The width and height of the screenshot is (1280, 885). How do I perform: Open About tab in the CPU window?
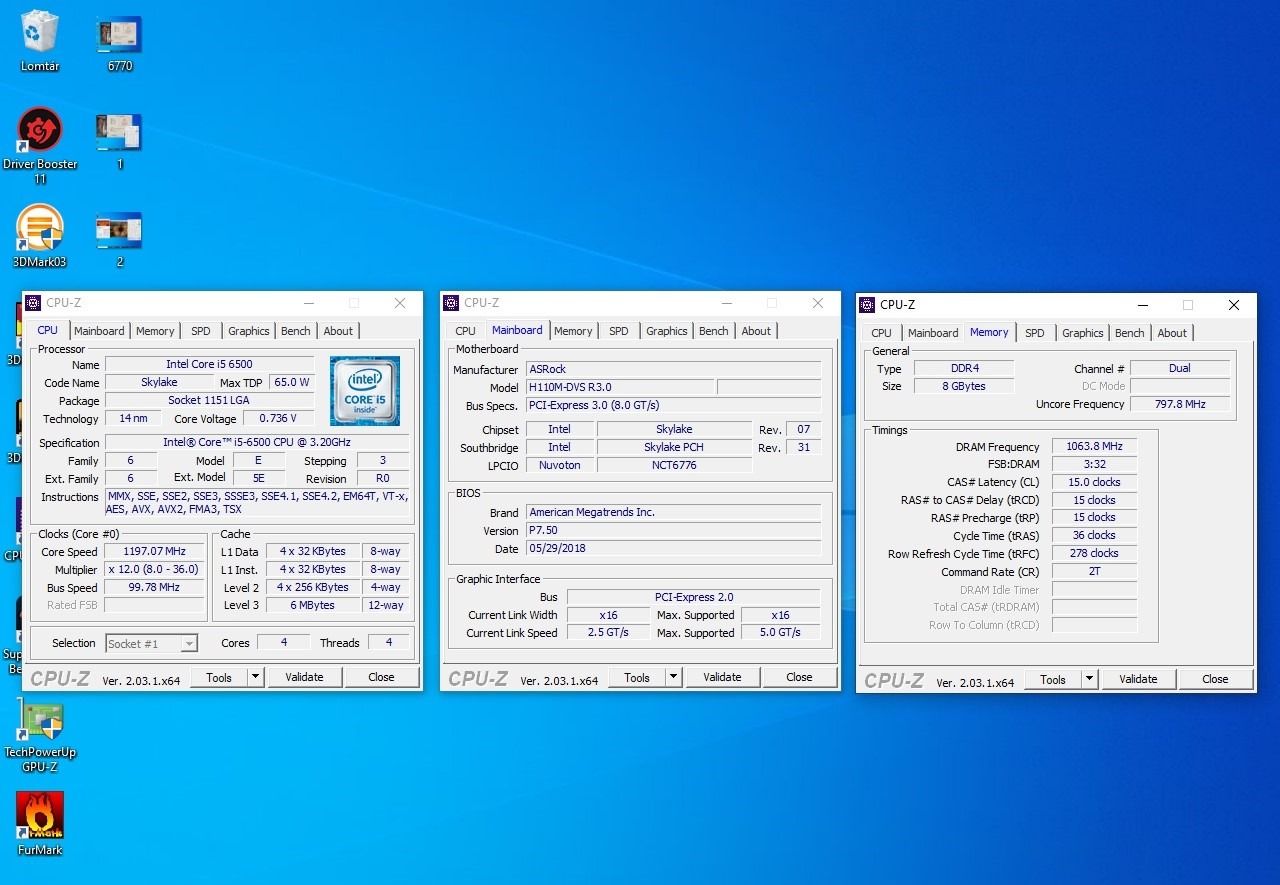(338, 331)
